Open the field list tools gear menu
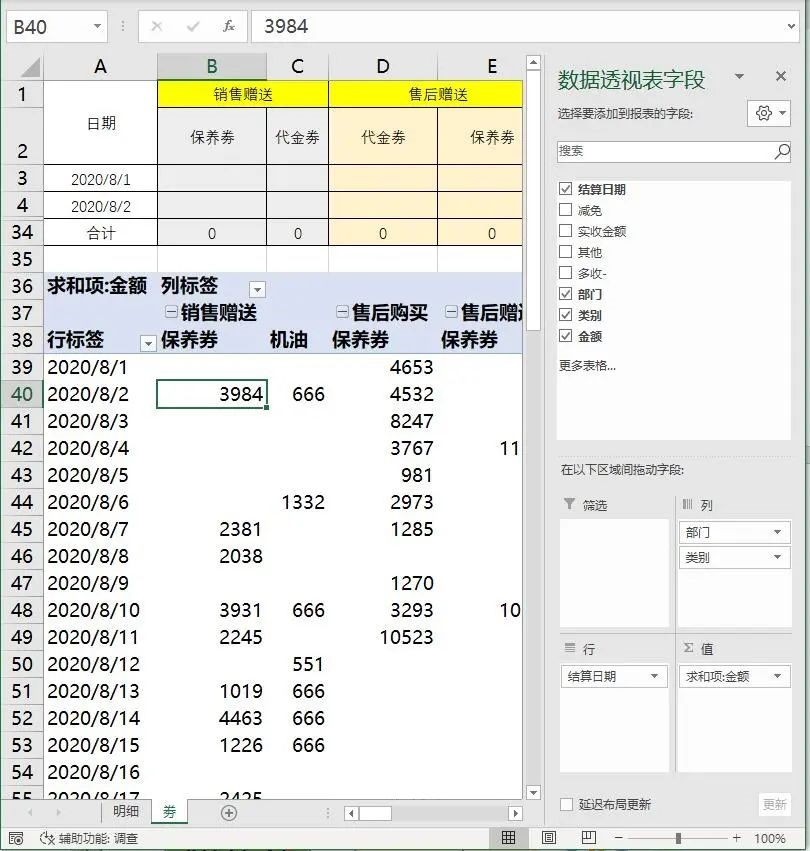This screenshot has width=810, height=851. pos(769,113)
